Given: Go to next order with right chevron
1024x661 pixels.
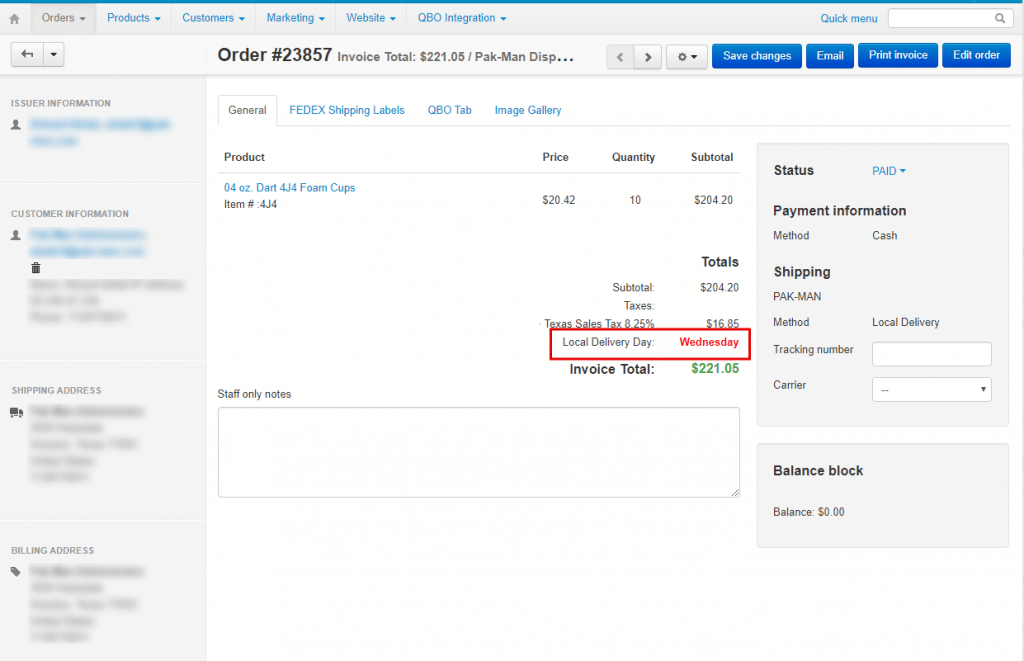Looking at the screenshot, I should pyautogui.click(x=648, y=57).
